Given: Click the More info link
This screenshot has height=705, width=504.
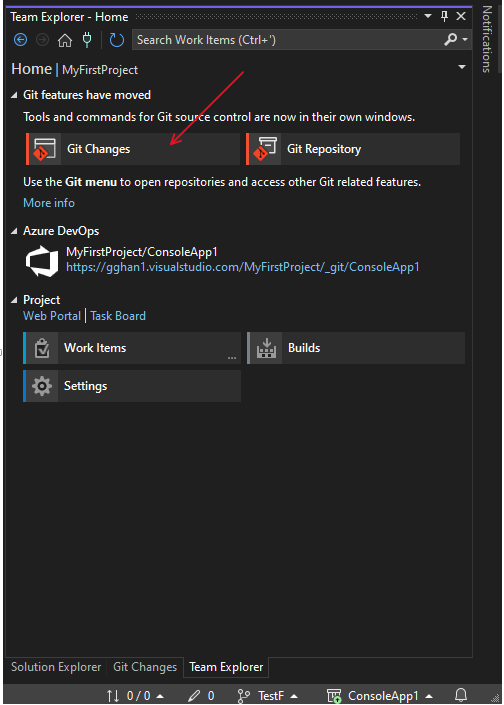Looking at the screenshot, I should [x=49, y=203].
